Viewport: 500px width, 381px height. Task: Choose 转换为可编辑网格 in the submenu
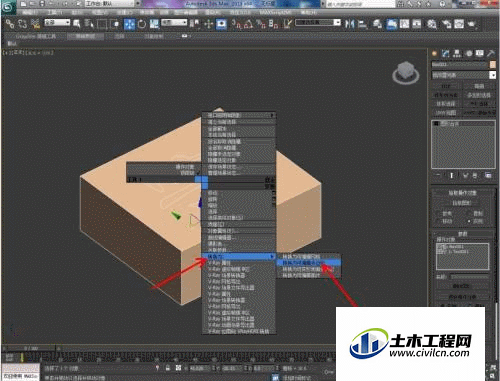(309, 257)
